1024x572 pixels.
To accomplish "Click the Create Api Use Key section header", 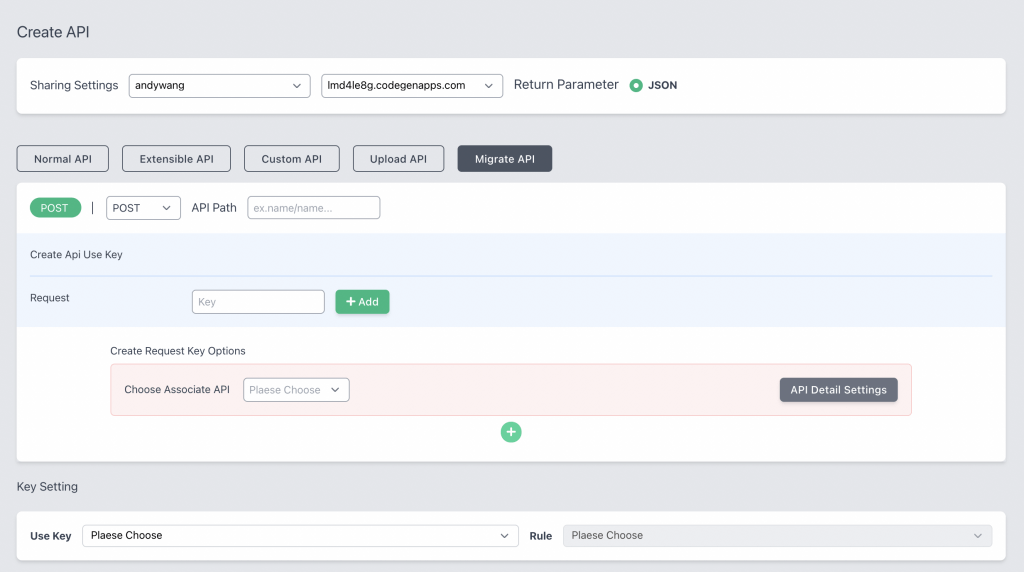I will point(76,255).
